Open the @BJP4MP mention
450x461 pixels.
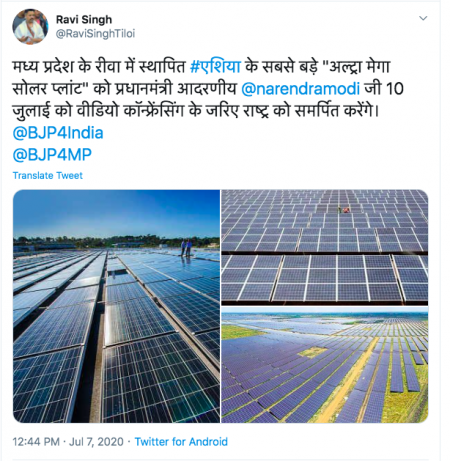tap(52, 155)
